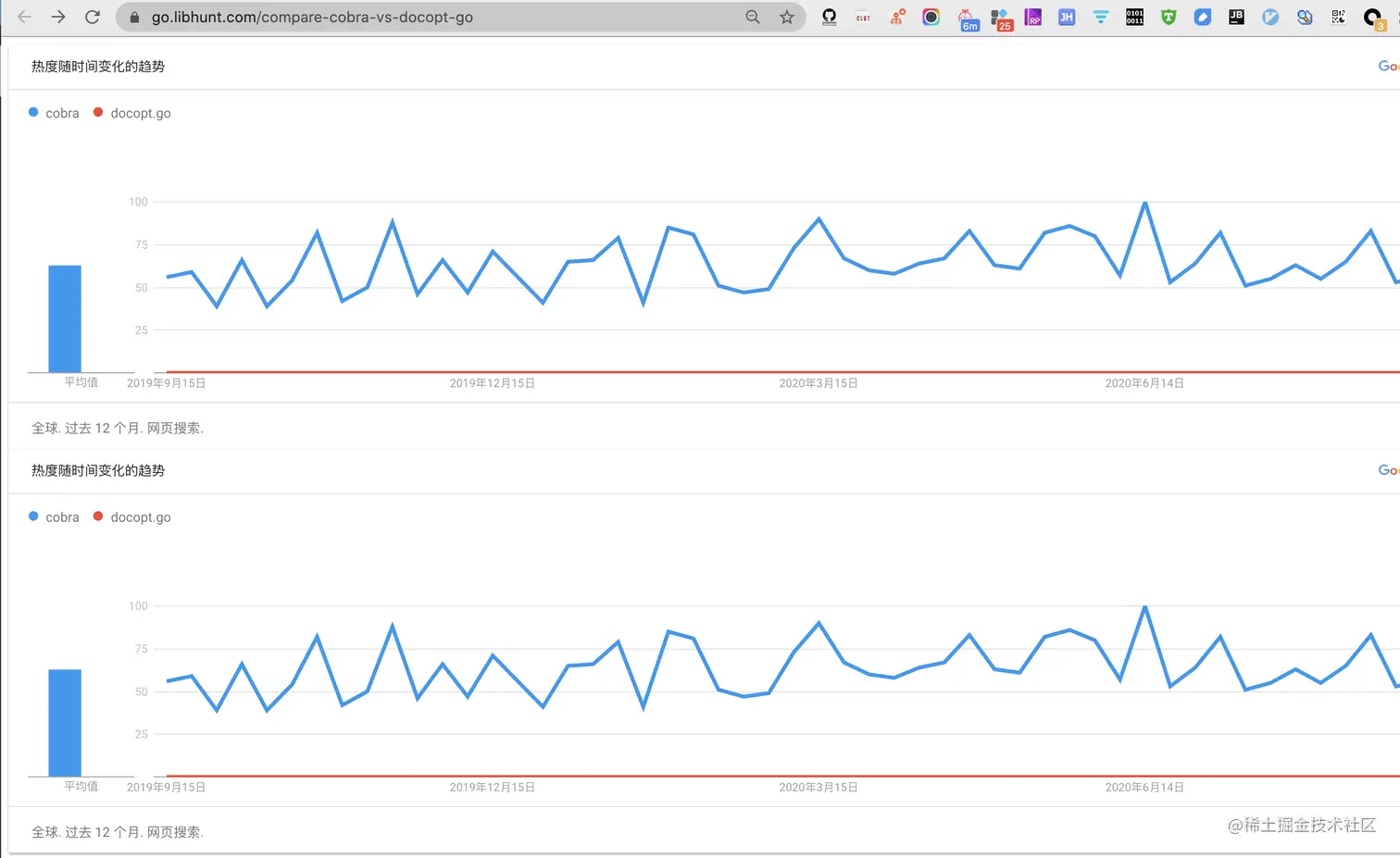The width and height of the screenshot is (1400, 858).
Task: Open the Google Trends logo link in the top chart
Action: point(1388,66)
